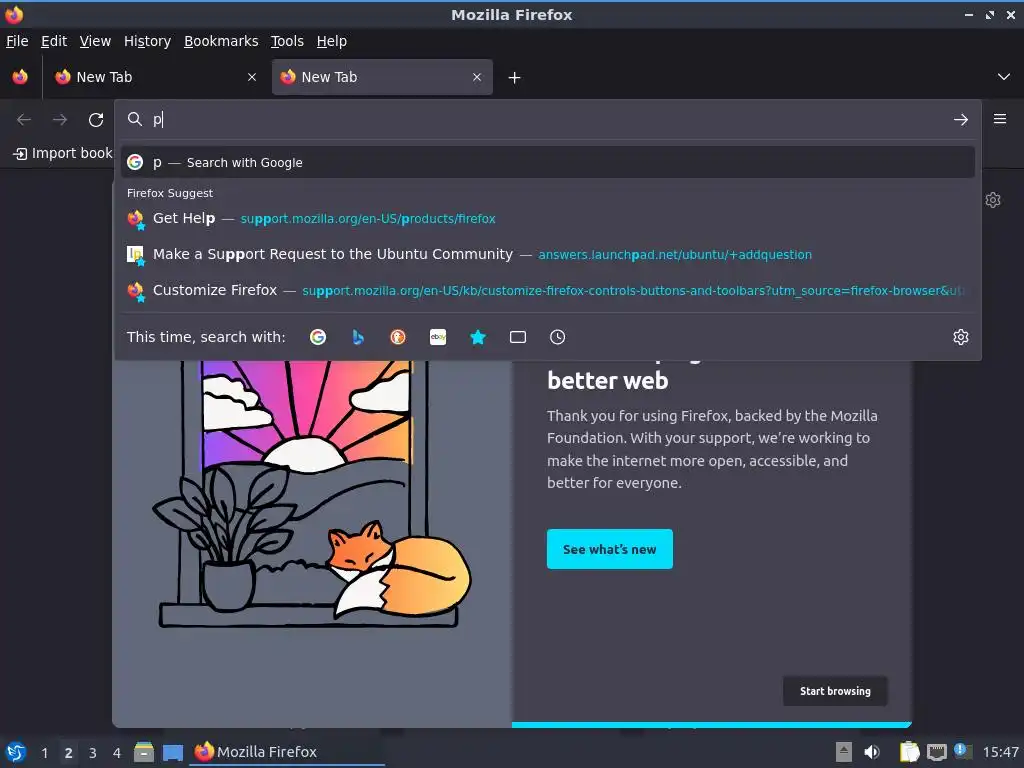Search this time with Bing icon

coord(358,337)
